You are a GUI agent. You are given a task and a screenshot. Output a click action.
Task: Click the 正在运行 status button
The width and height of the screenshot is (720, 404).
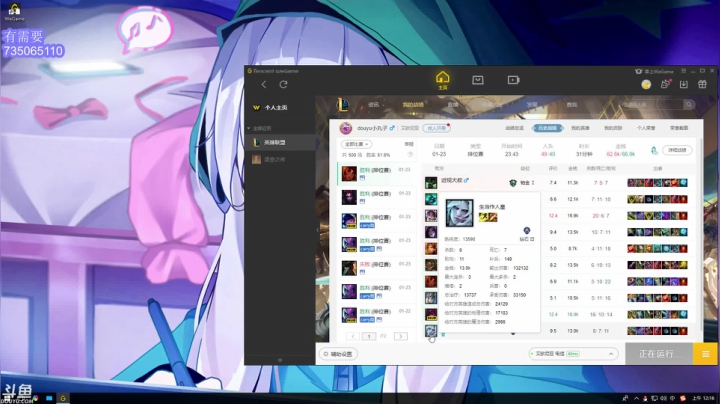click(659, 354)
